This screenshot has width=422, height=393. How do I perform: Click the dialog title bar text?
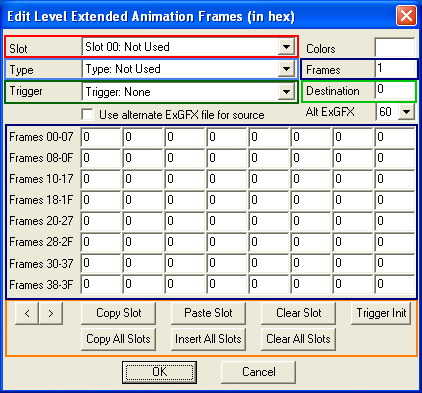click(151, 16)
